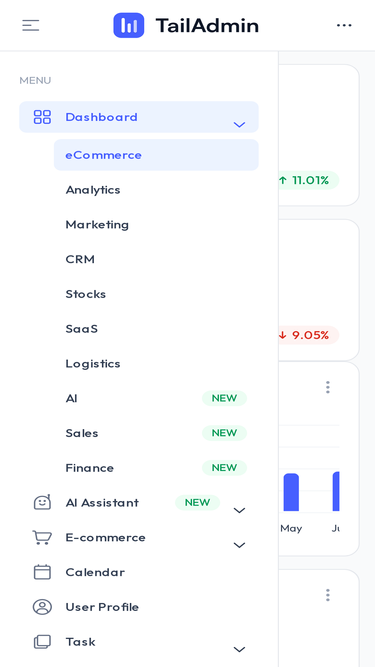Click the User Profile avatar icon
The height and width of the screenshot is (667, 375).
[x=42, y=607]
